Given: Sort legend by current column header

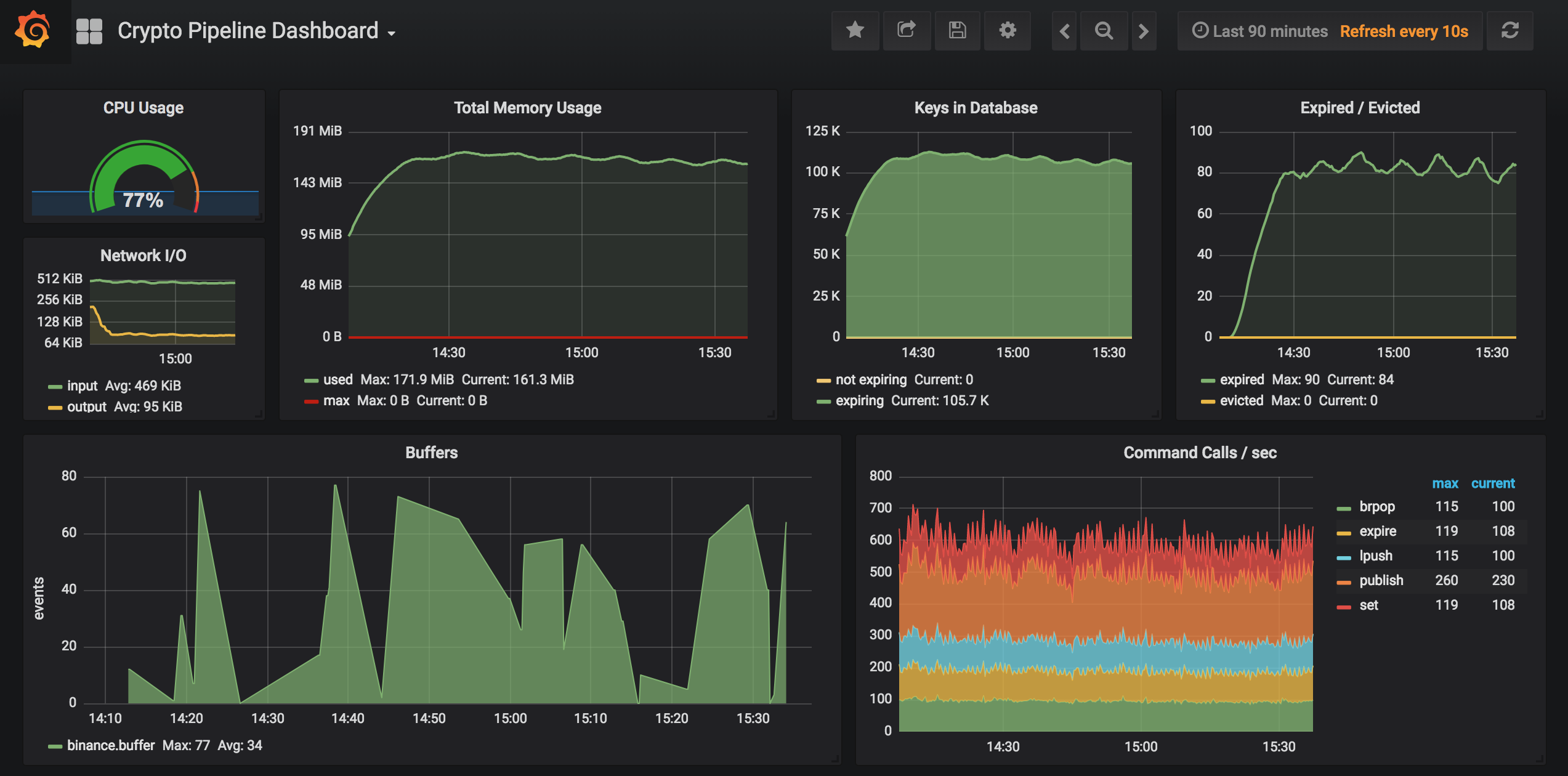Looking at the screenshot, I should [x=1492, y=483].
